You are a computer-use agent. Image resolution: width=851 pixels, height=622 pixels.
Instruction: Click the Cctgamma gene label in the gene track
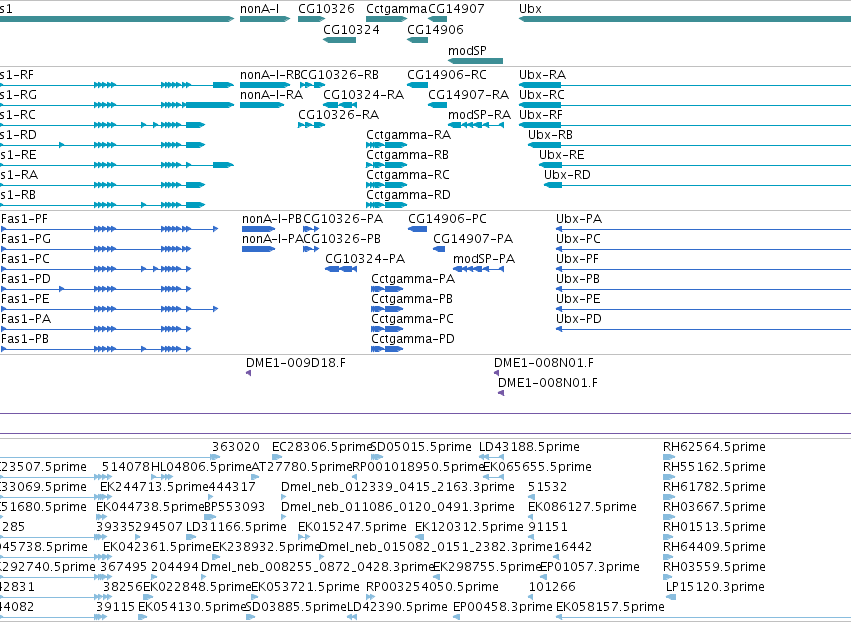pyautogui.click(x=397, y=9)
